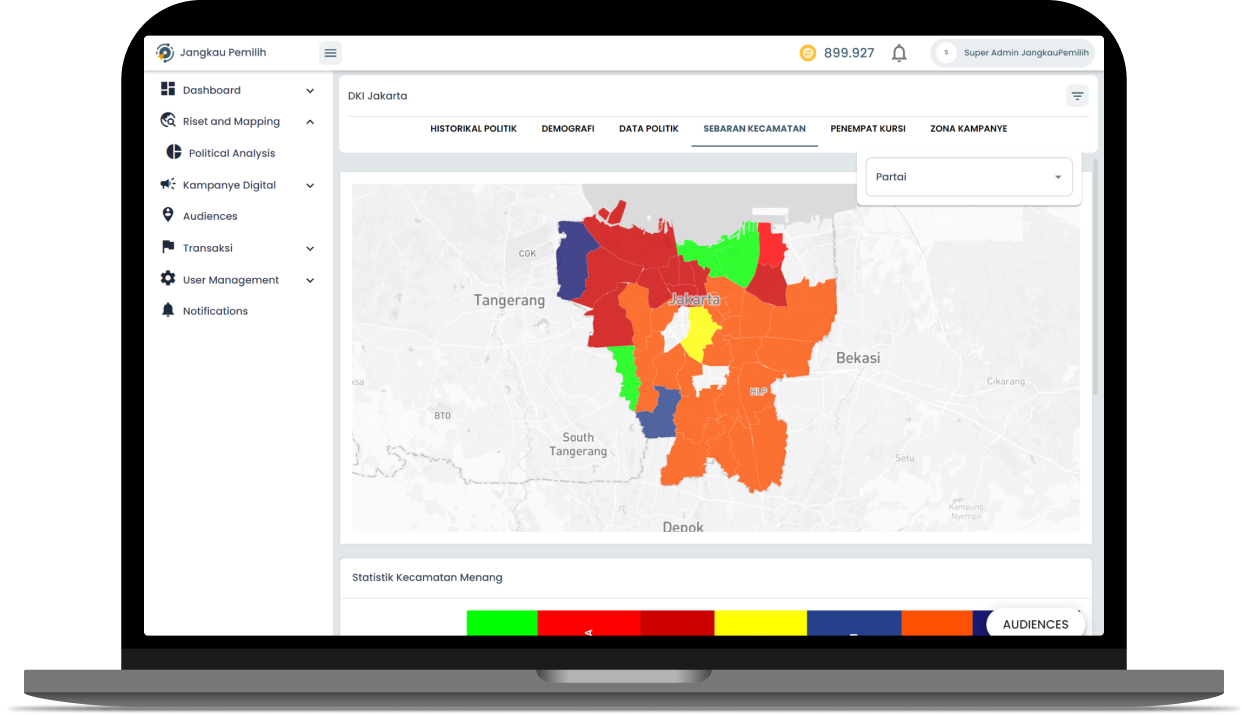1242x715 pixels.
Task: Click the Jangkau Pemilih logo
Action: coord(165,53)
